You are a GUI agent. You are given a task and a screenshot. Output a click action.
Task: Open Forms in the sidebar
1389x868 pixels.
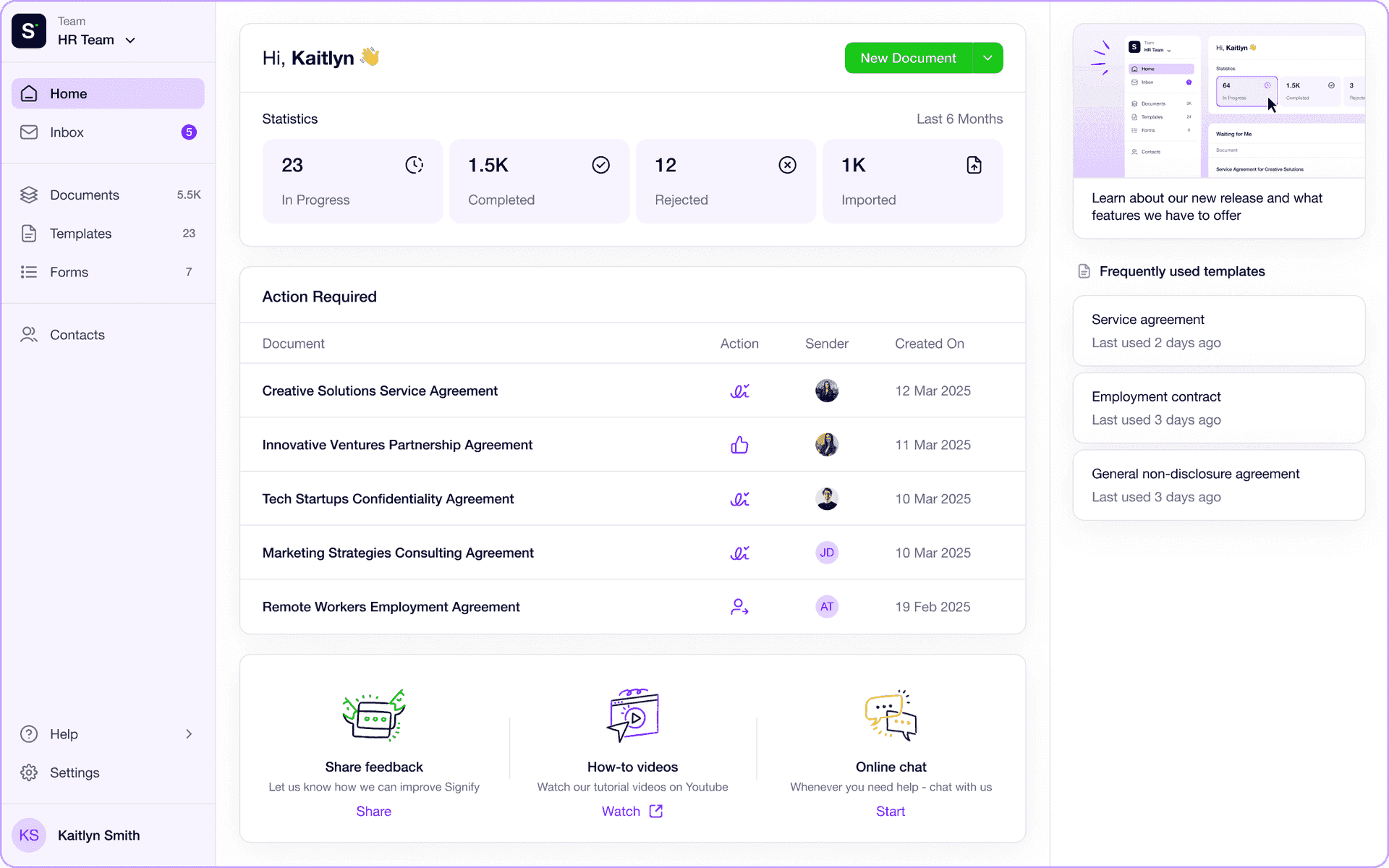click(108, 272)
